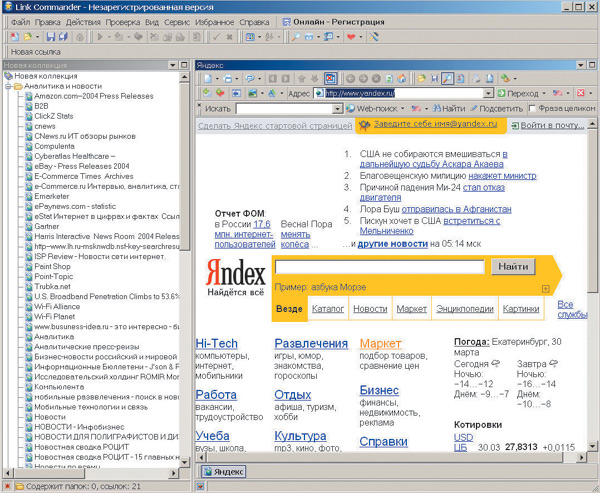Screen dimensions: 600x493
Task: Open the Правка menu
Action: pos(47,22)
